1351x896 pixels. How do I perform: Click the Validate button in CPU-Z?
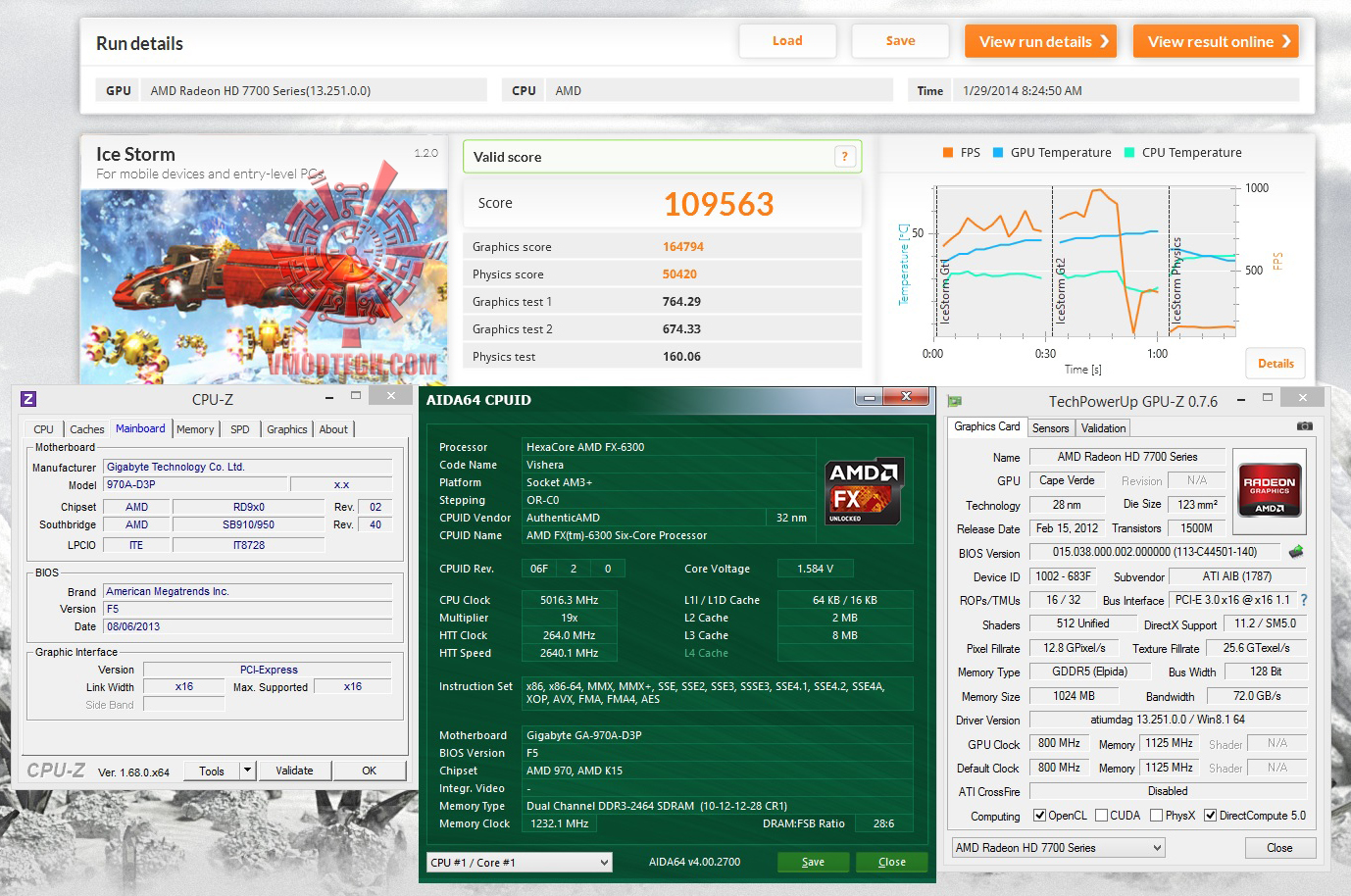tap(294, 771)
